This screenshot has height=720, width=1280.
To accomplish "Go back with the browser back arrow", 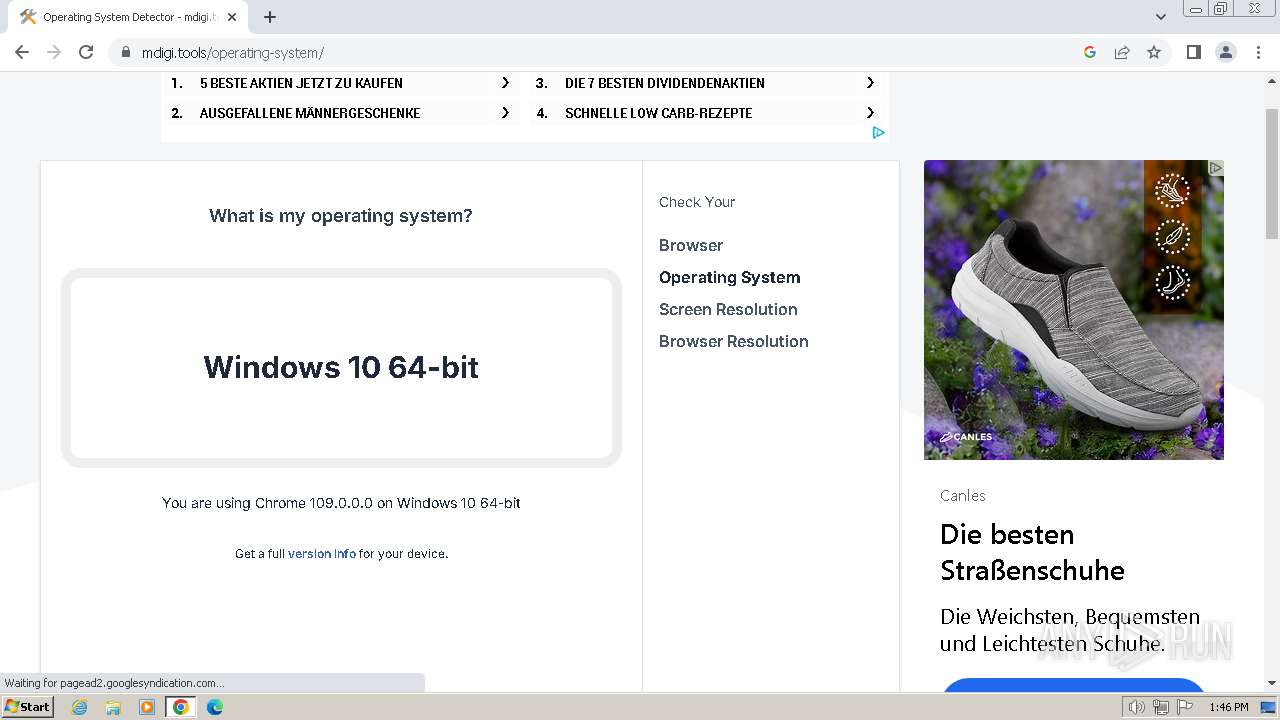I will [x=22, y=52].
